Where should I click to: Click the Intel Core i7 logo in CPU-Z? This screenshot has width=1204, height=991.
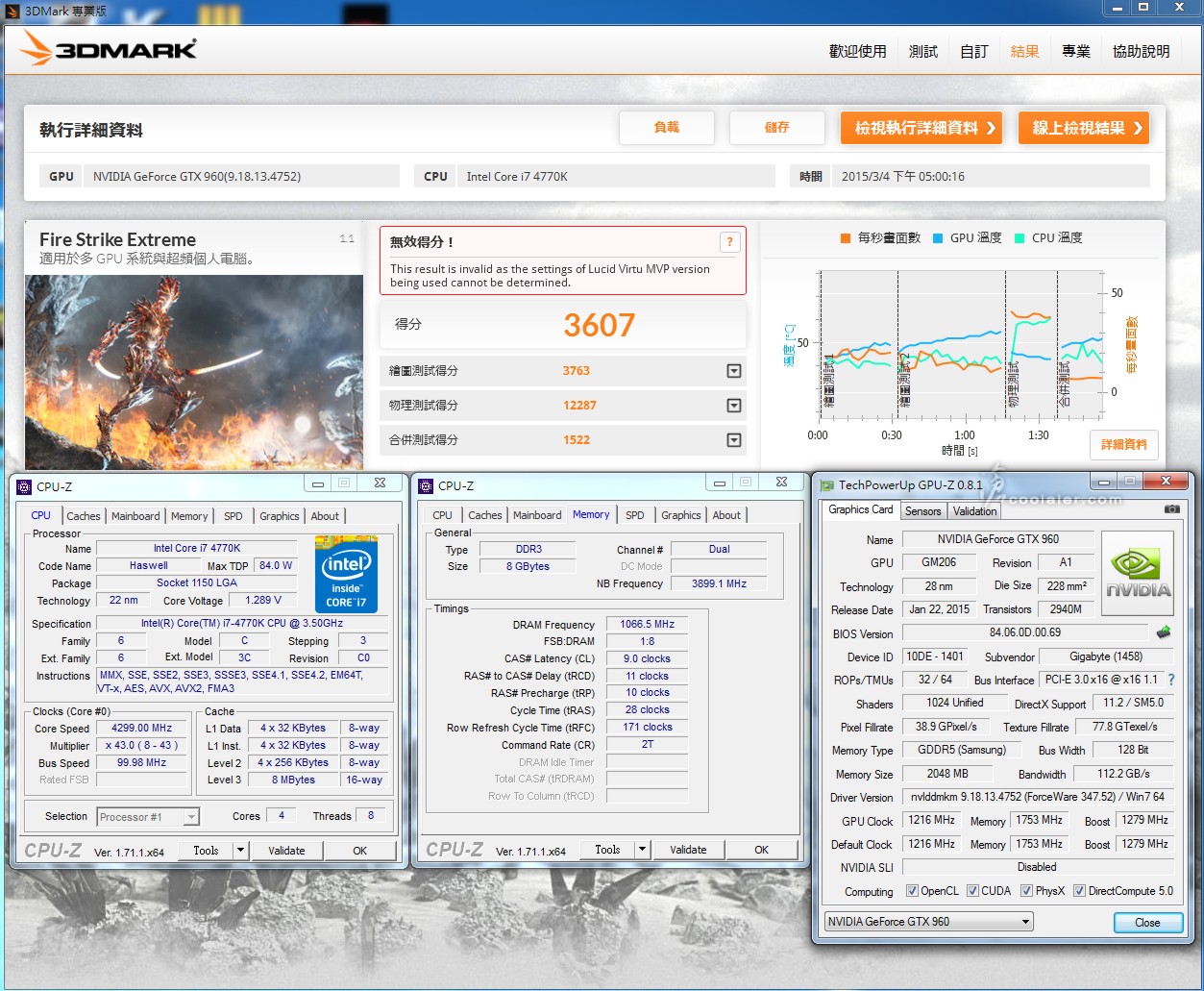pyautogui.click(x=346, y=574)
